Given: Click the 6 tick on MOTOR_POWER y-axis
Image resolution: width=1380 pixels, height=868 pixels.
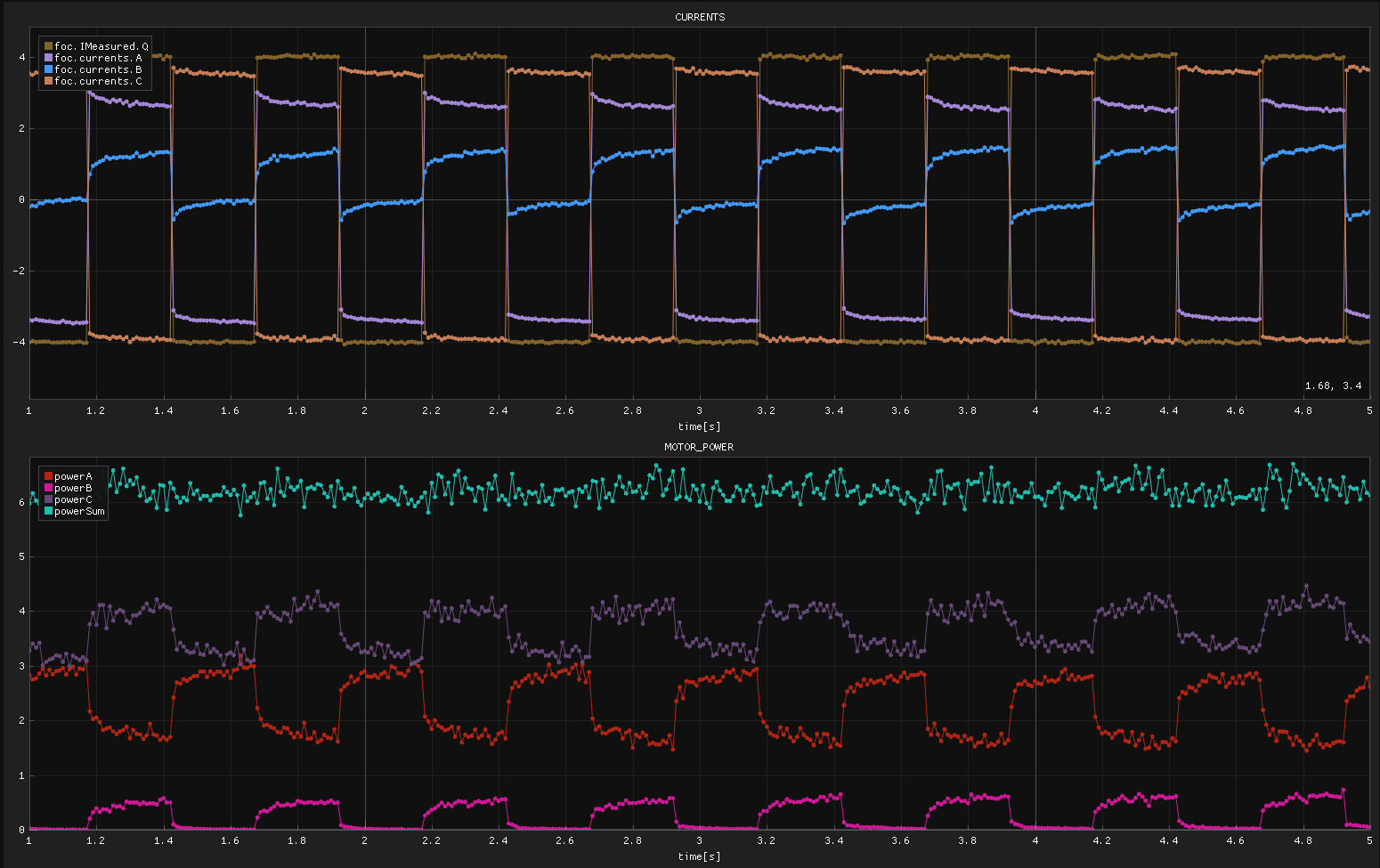Looking at the screenshot, I should (21, 502).
